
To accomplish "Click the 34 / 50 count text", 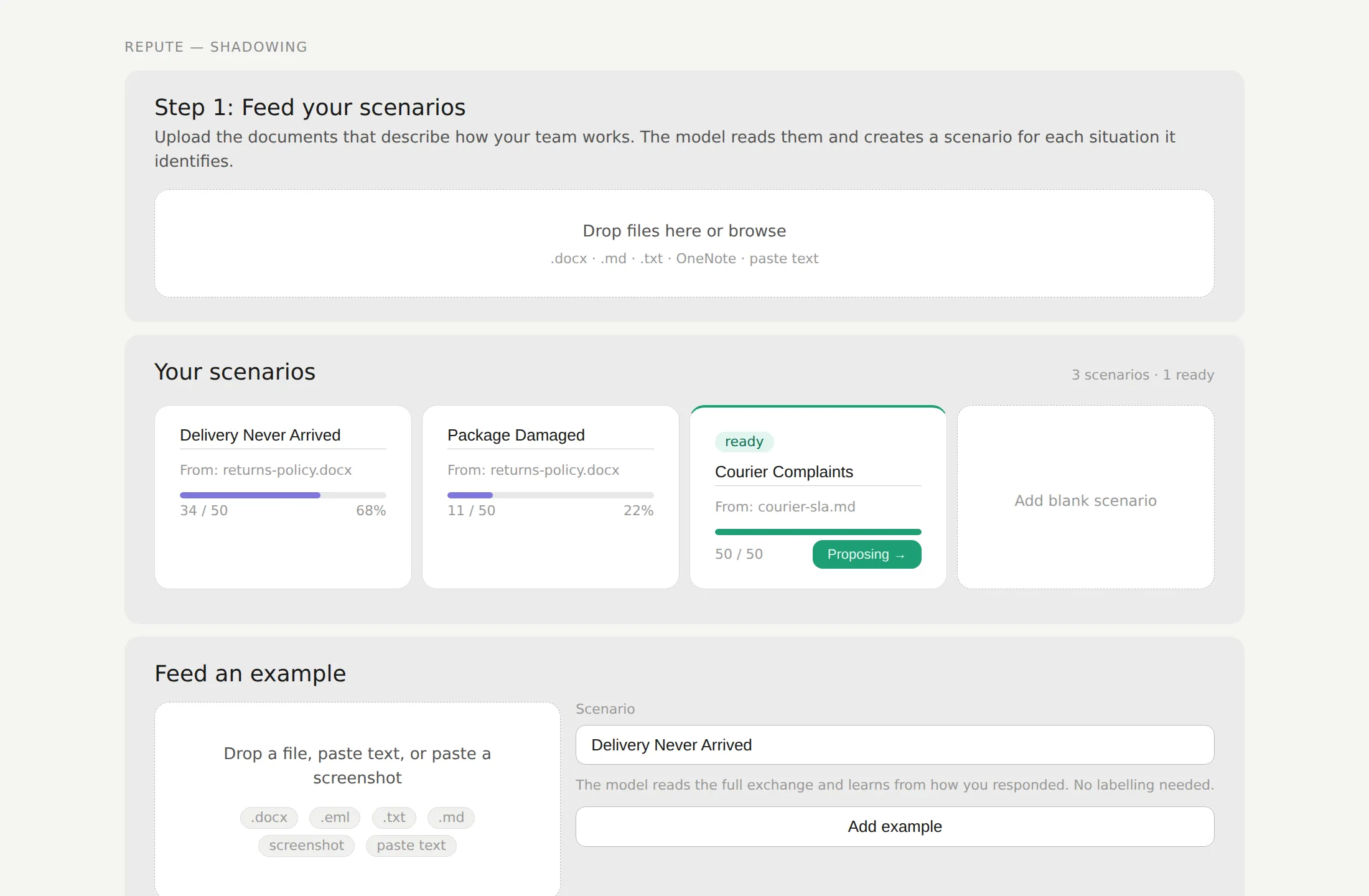I will (204, 510).
